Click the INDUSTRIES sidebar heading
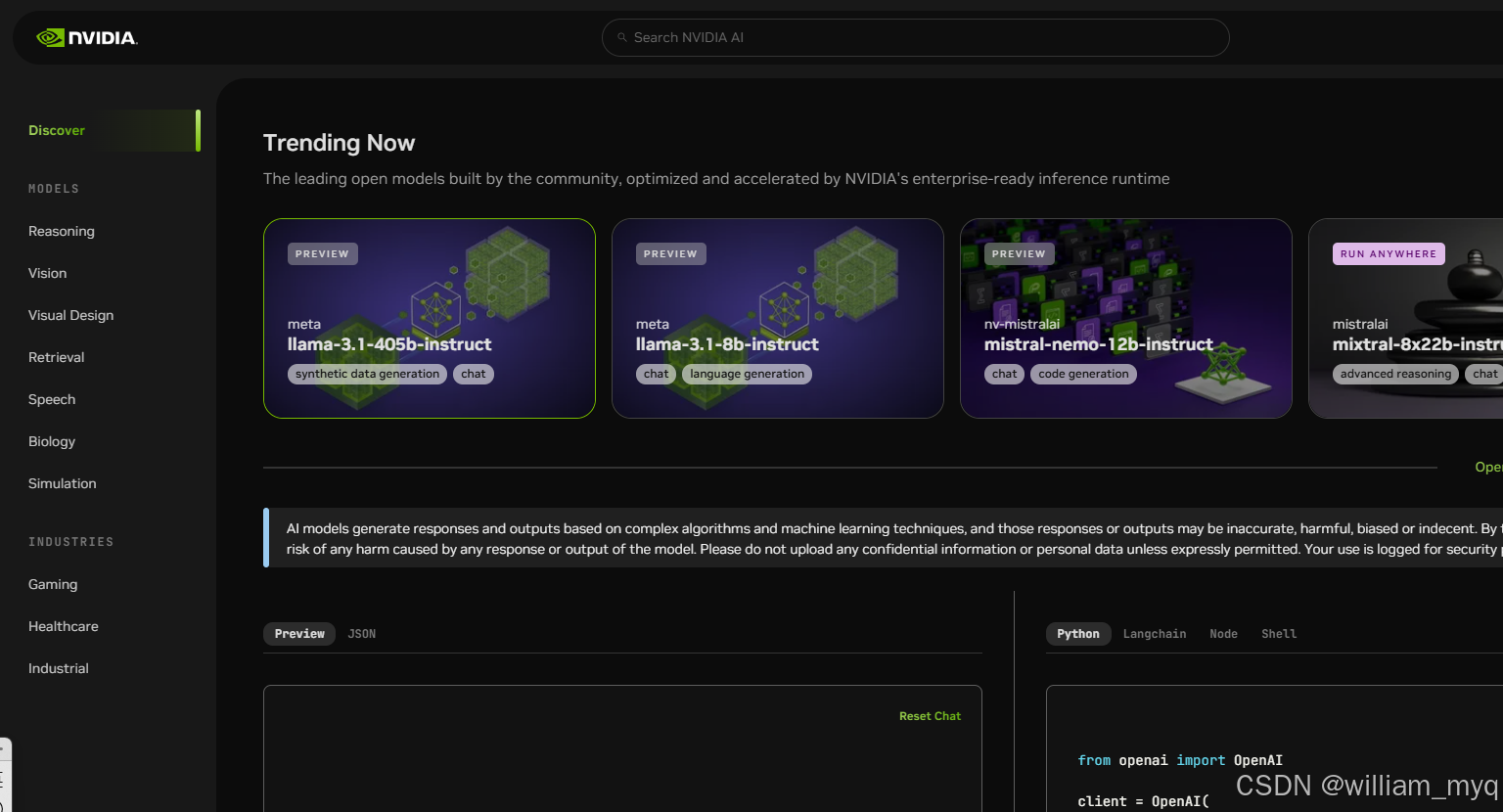Screen dimensions: 1503x812 pyautogui.click(x=70, y=542)
